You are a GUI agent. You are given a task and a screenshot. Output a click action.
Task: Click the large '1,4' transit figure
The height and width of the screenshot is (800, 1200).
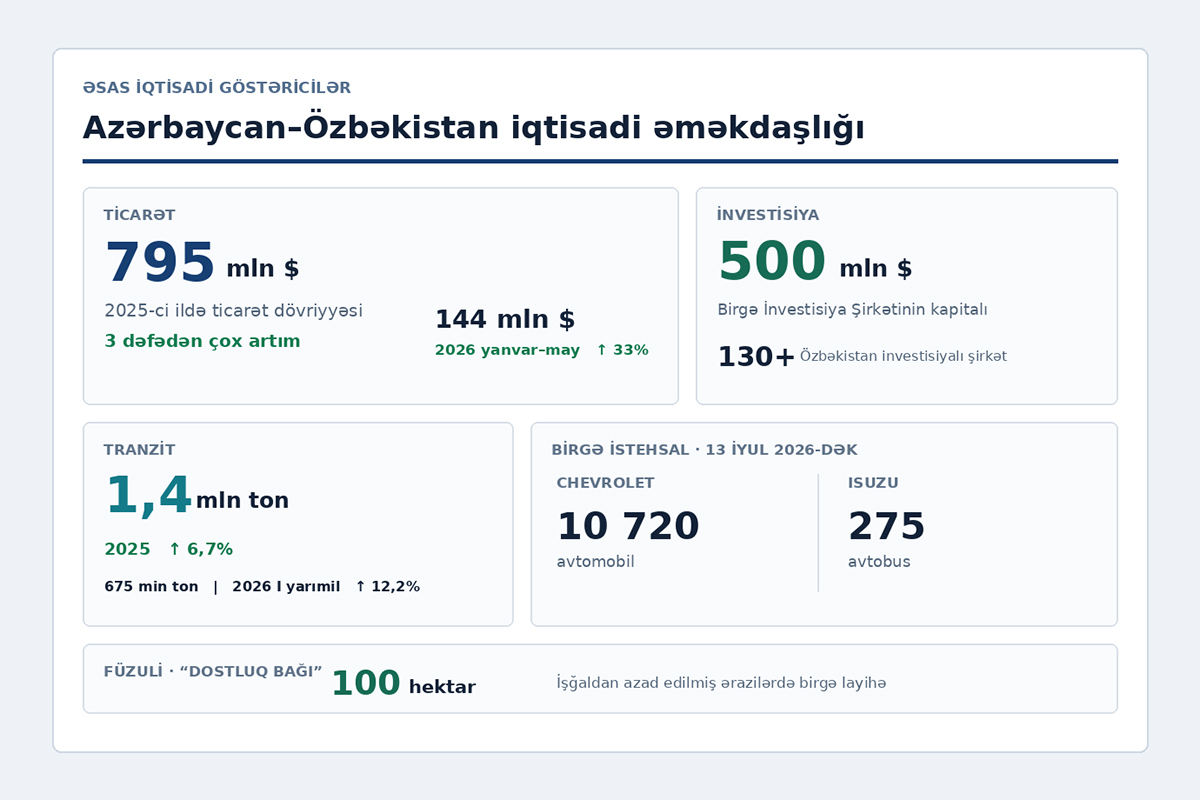(x=148, y=497)
